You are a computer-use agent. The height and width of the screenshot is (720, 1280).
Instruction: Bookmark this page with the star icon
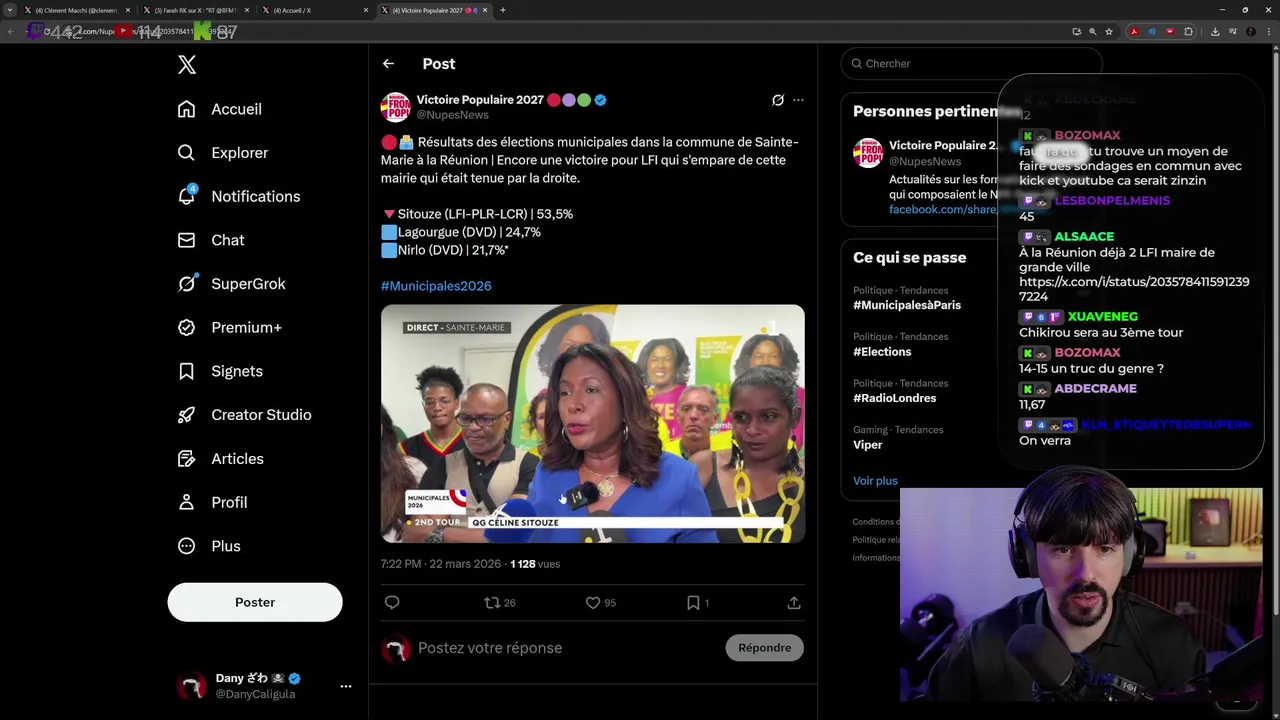click(1109, 31)
